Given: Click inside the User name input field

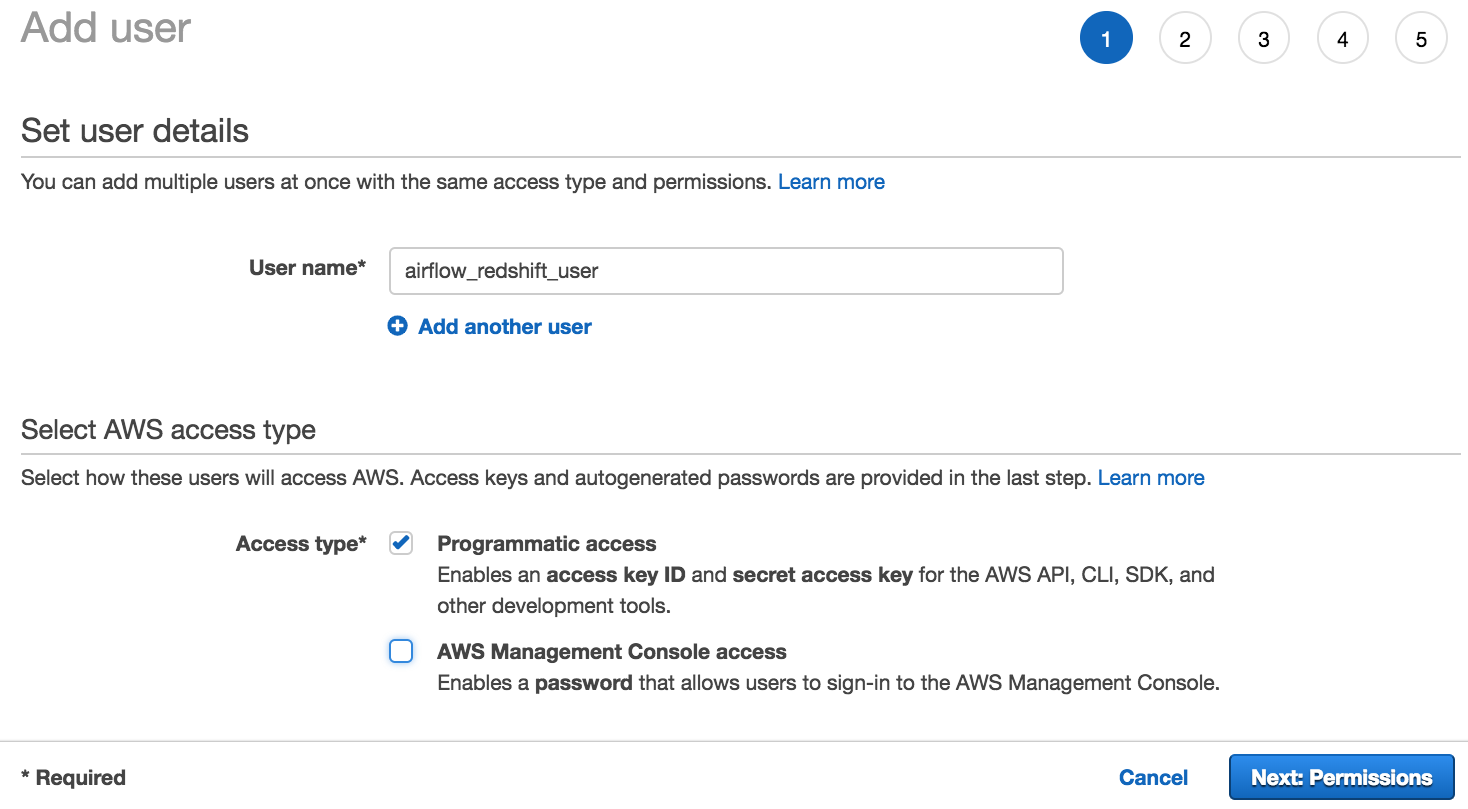Looking at the screenshot, I should point(725,270).
